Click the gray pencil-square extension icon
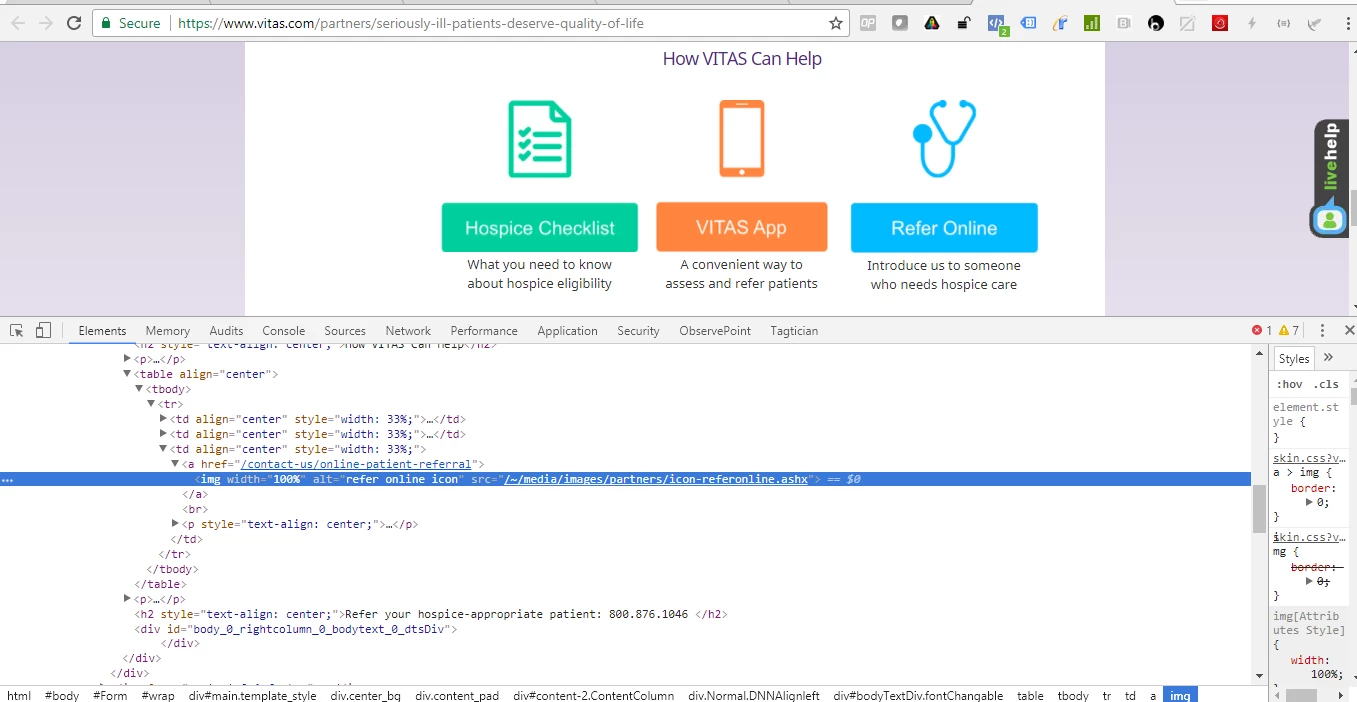Image resolution: width=1357 pixels, height=702 pixels. pyautogui.click(x=1188, y=23)
